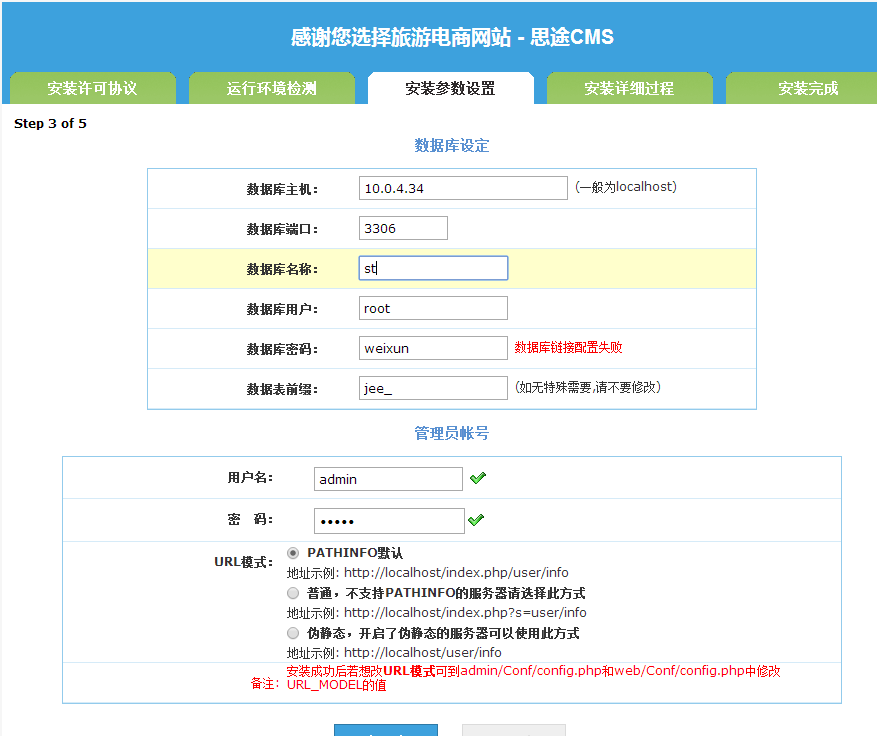Click the (如无特殊需要,请不要修改) hint text
This screenshot has width=877, height=736.
pos(588,388)
